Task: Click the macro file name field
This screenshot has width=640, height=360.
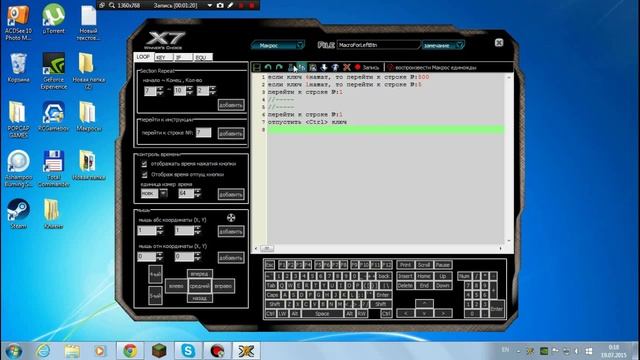Action: pos(378,45)
